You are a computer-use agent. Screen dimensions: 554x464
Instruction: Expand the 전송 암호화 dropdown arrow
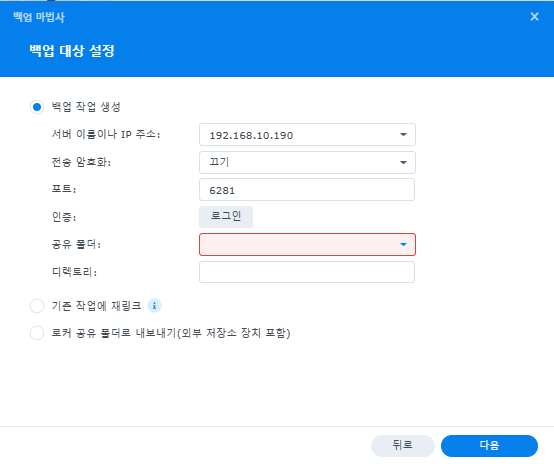click(x=403, y=163)
